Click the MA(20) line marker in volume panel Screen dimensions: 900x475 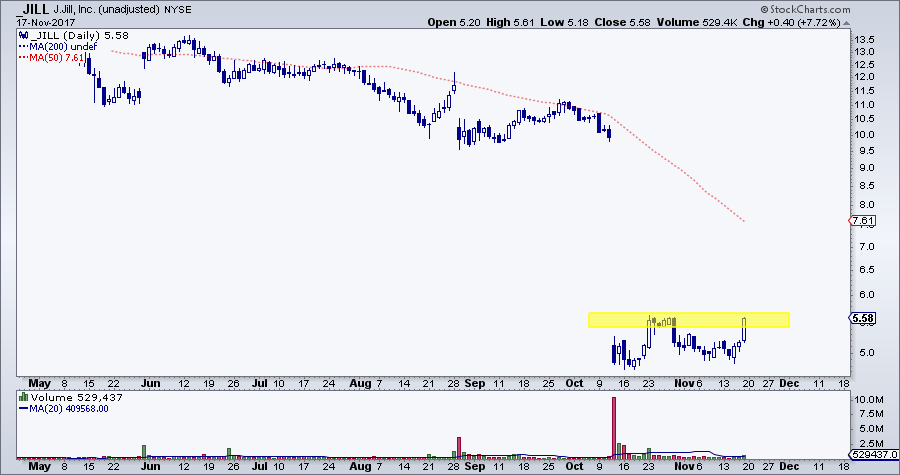[22, 407]
